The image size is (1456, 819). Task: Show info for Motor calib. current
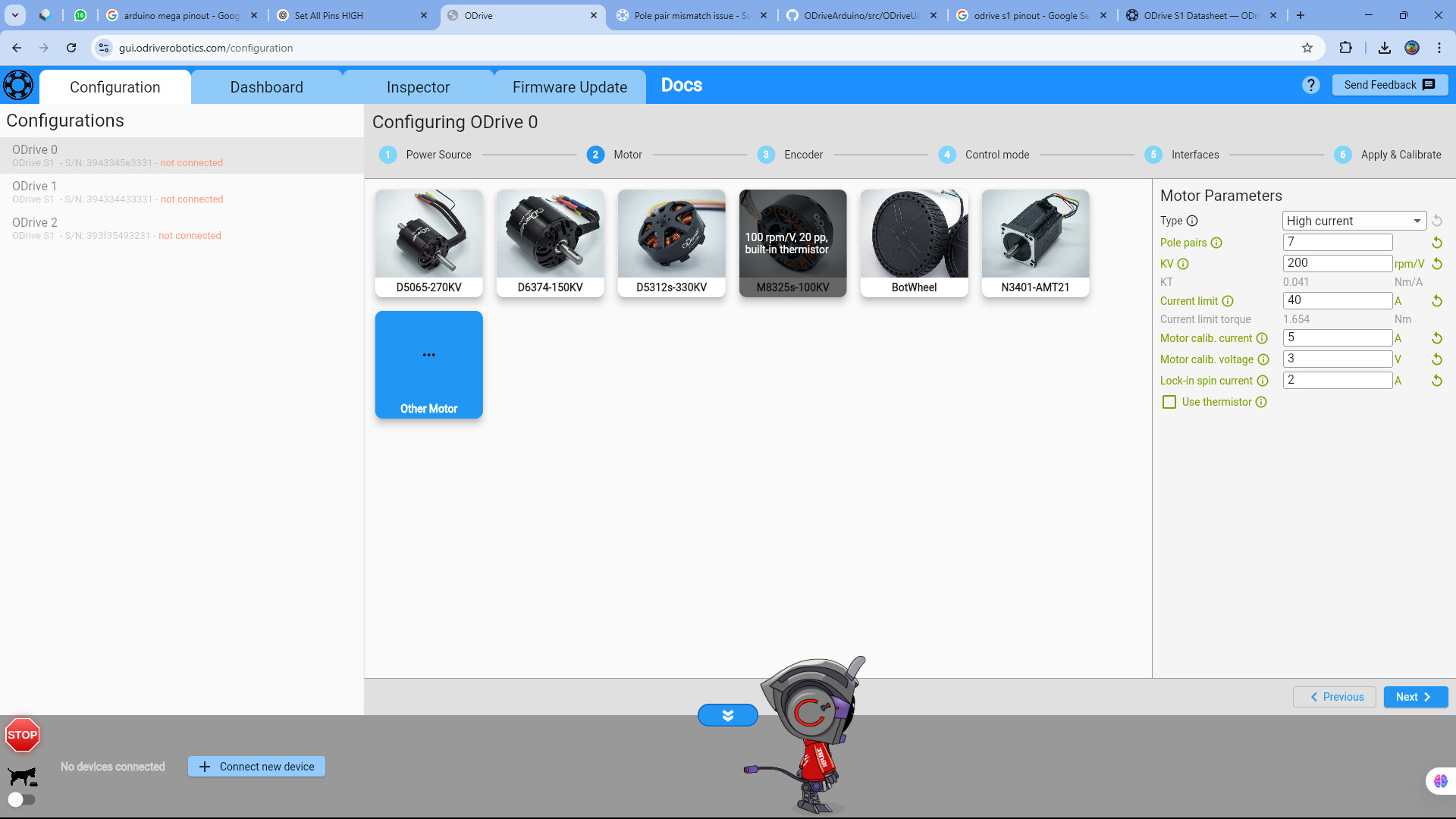coord(1262,338)
